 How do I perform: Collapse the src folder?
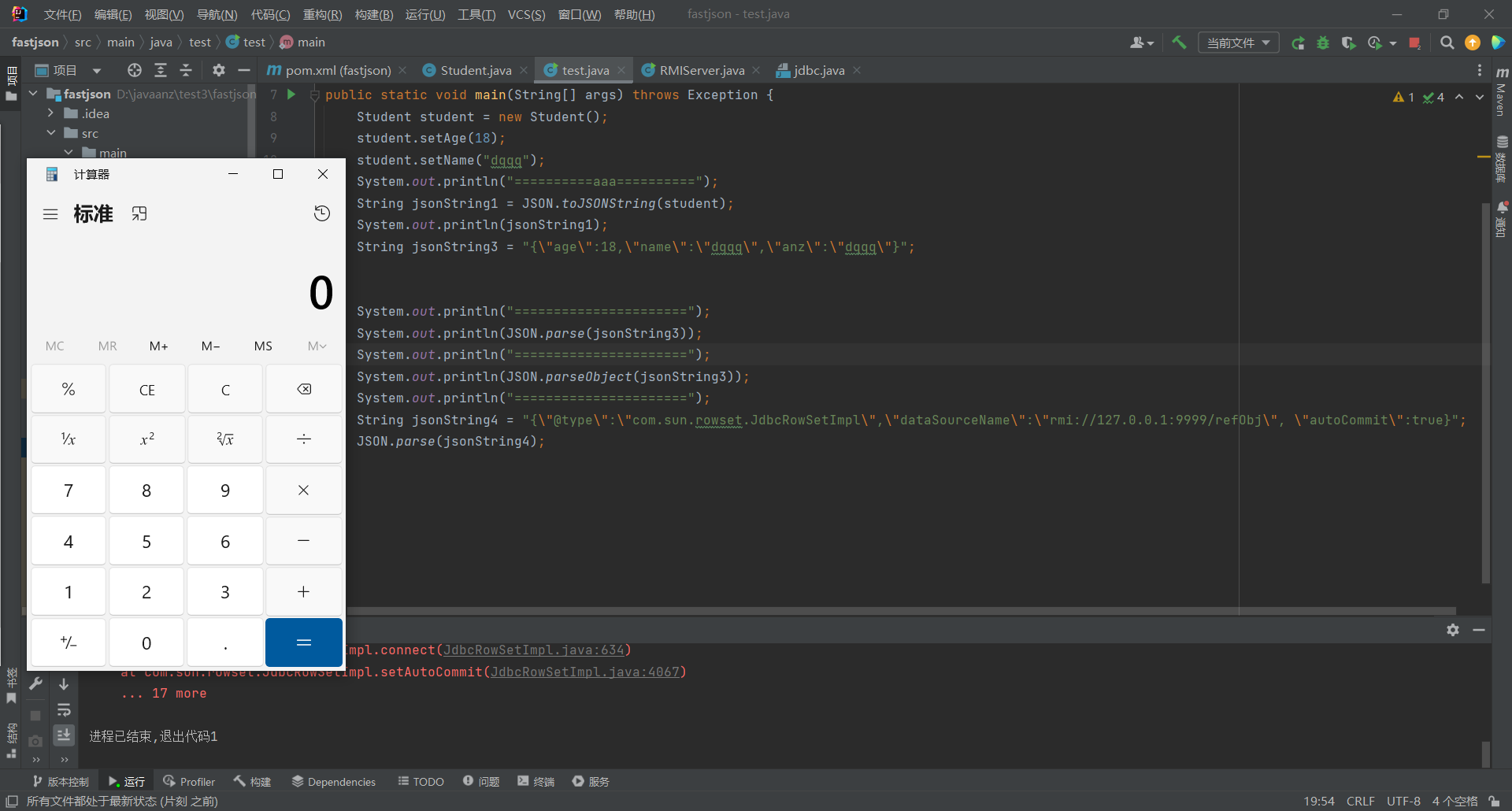51,133
